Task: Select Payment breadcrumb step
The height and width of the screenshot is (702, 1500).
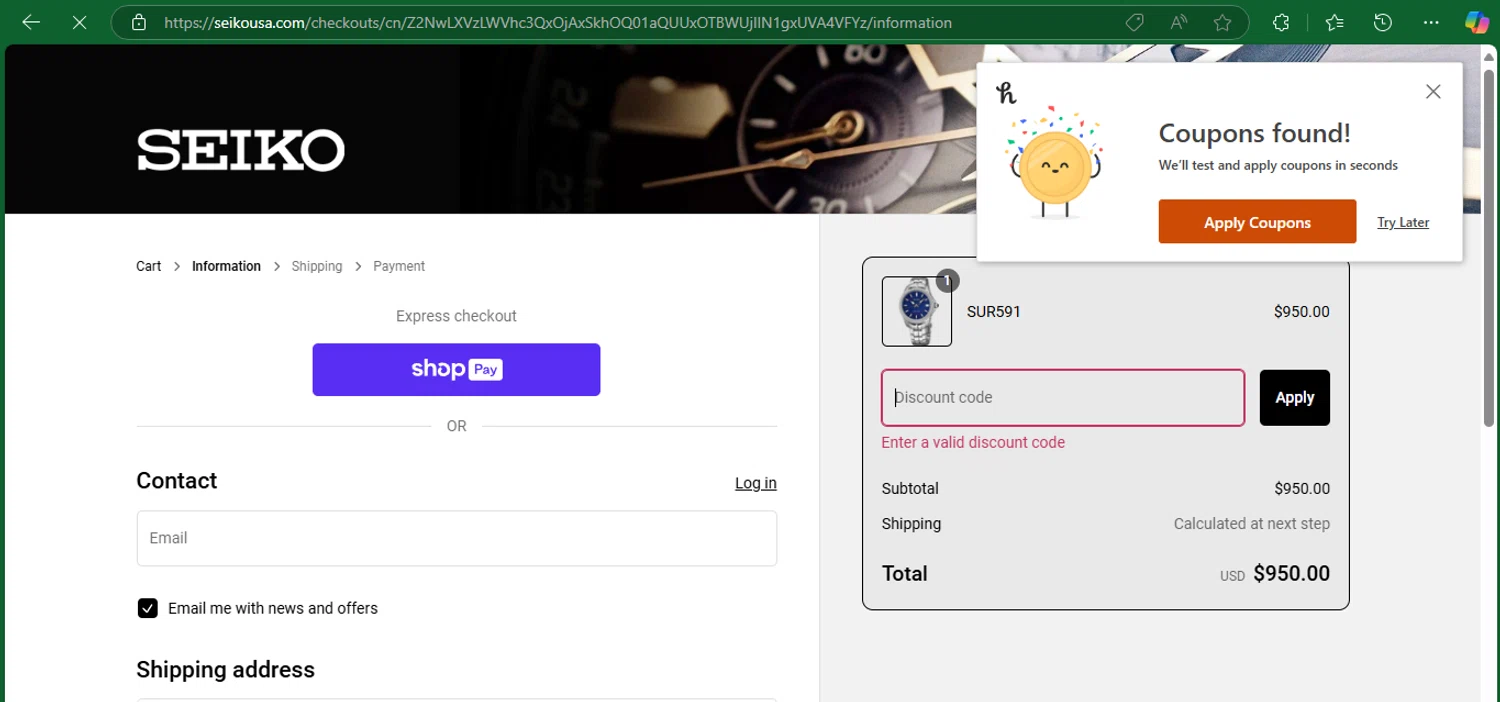Action: point(399,266)
